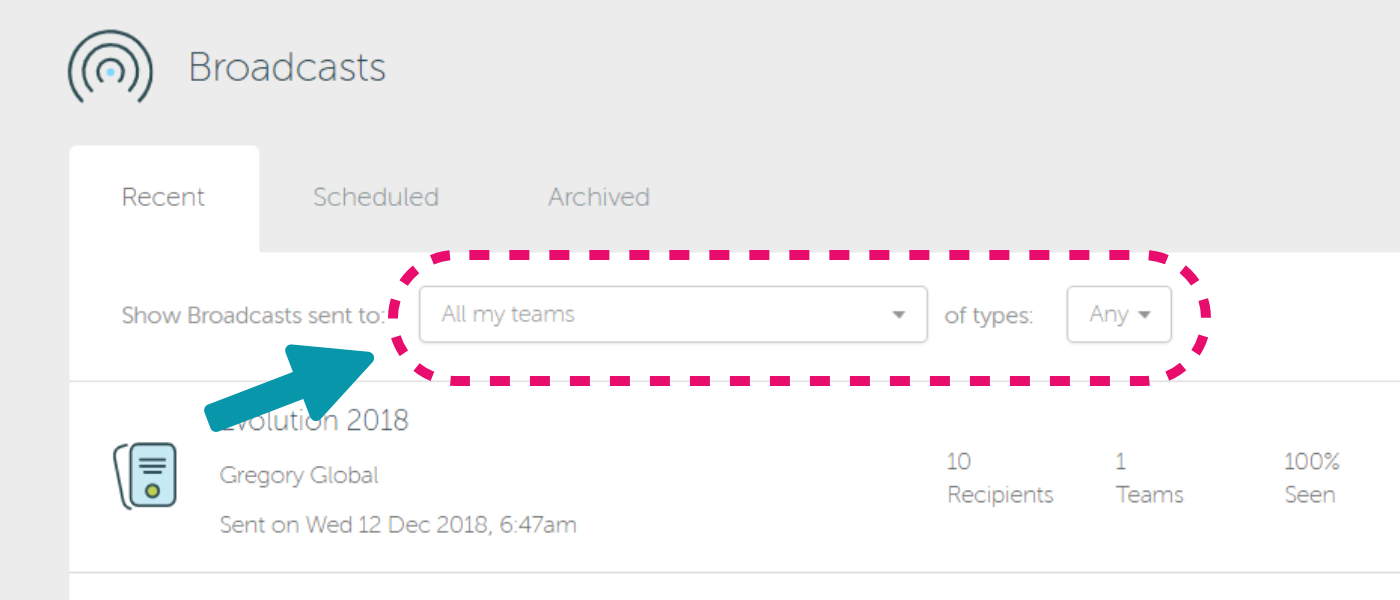
Task: Click the 1 Teams count
Action: [x=1150, y=478]
